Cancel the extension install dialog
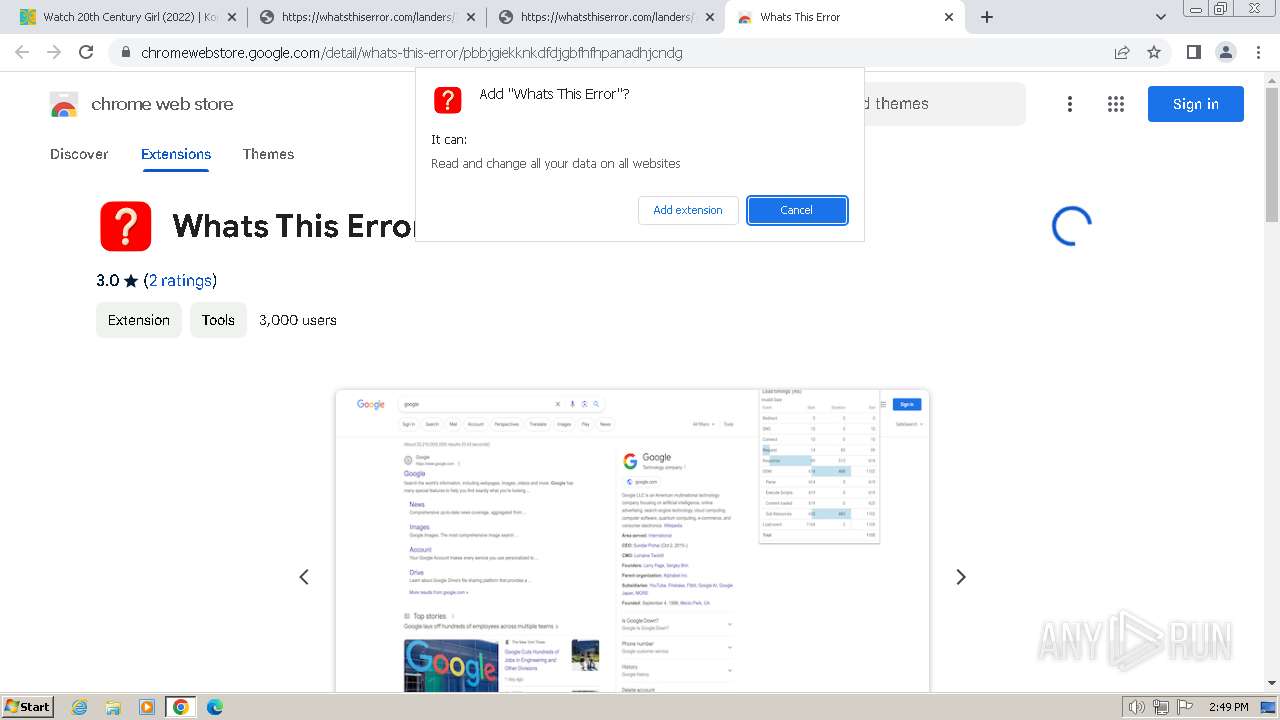 [797, 210]
